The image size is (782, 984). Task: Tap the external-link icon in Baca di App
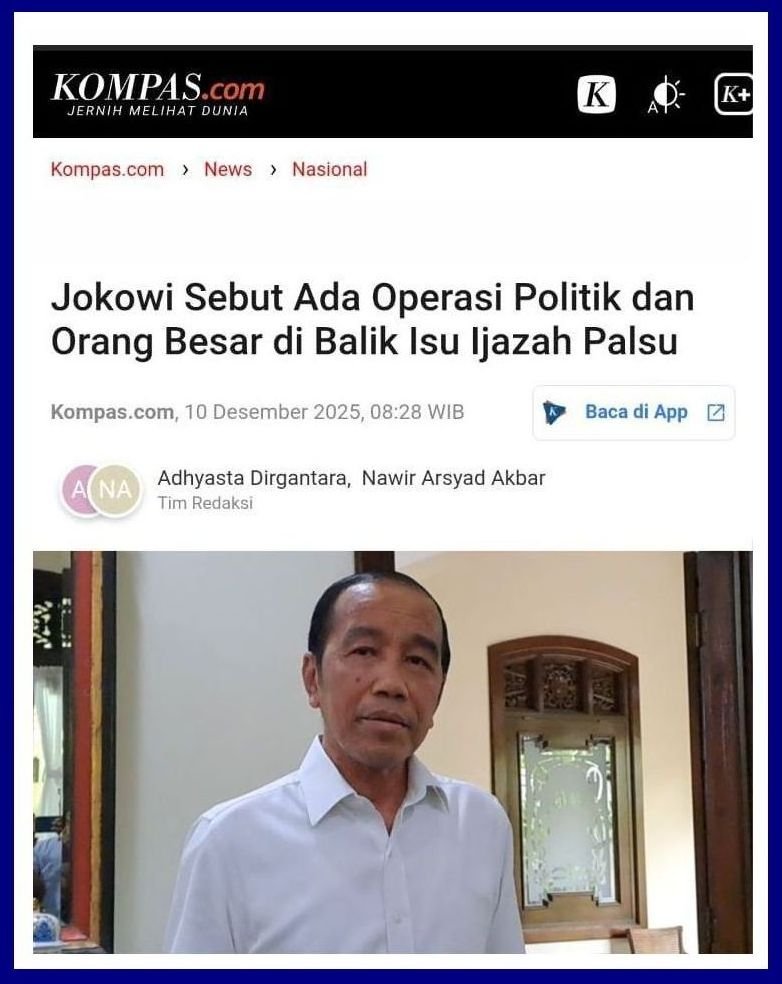(715, 412)
